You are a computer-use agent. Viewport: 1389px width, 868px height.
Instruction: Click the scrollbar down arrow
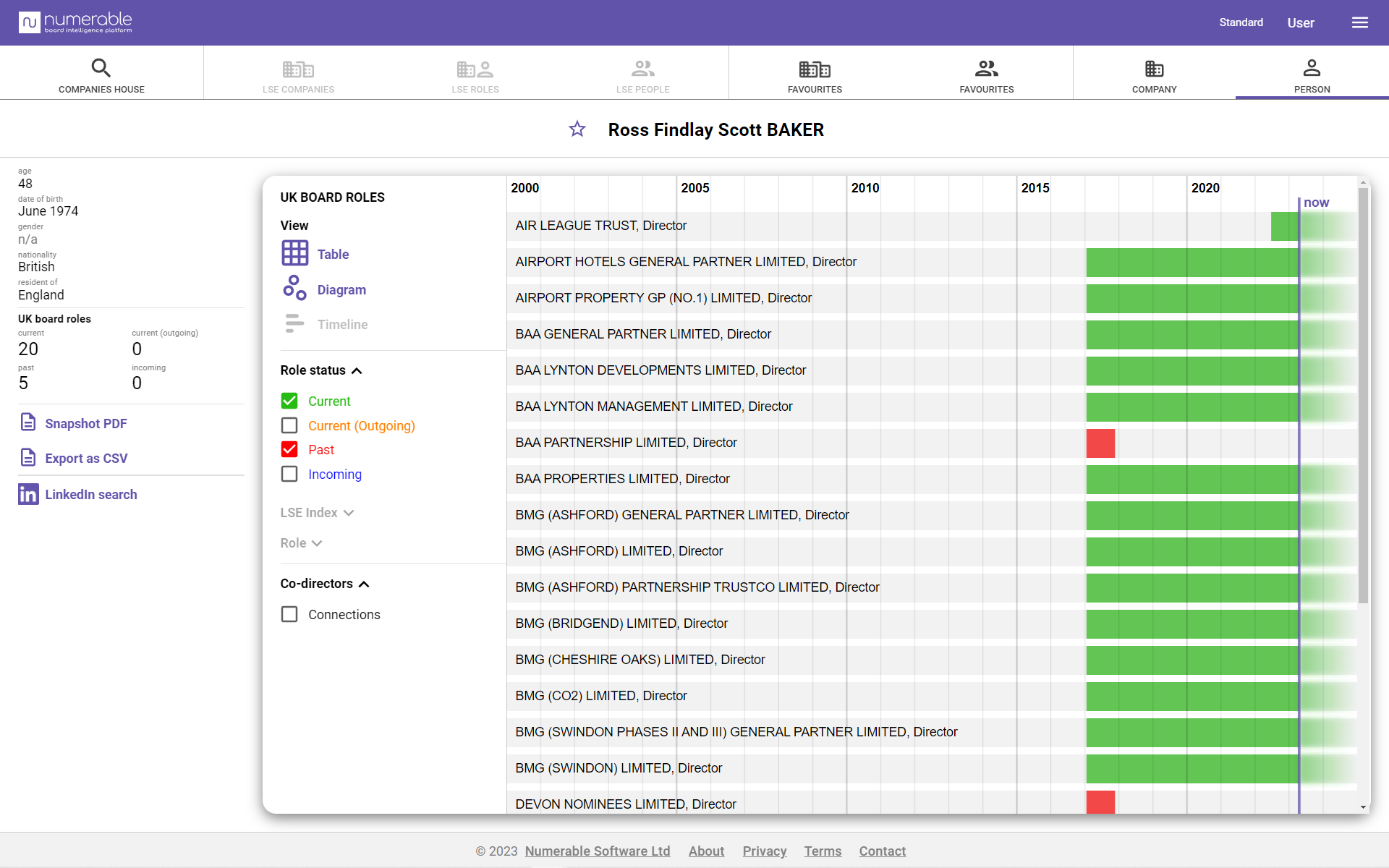click(1363, 807)
